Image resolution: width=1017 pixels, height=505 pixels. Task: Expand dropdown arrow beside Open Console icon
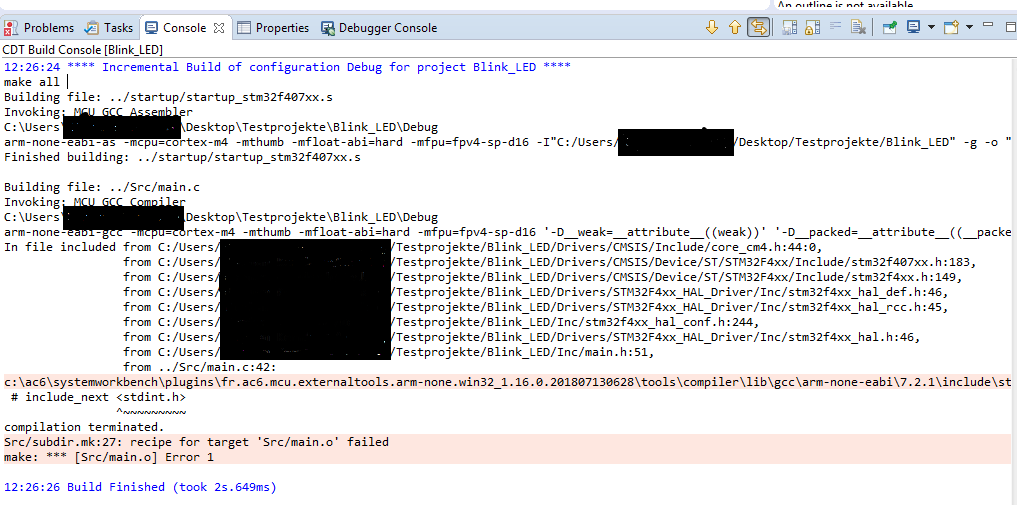970,27
